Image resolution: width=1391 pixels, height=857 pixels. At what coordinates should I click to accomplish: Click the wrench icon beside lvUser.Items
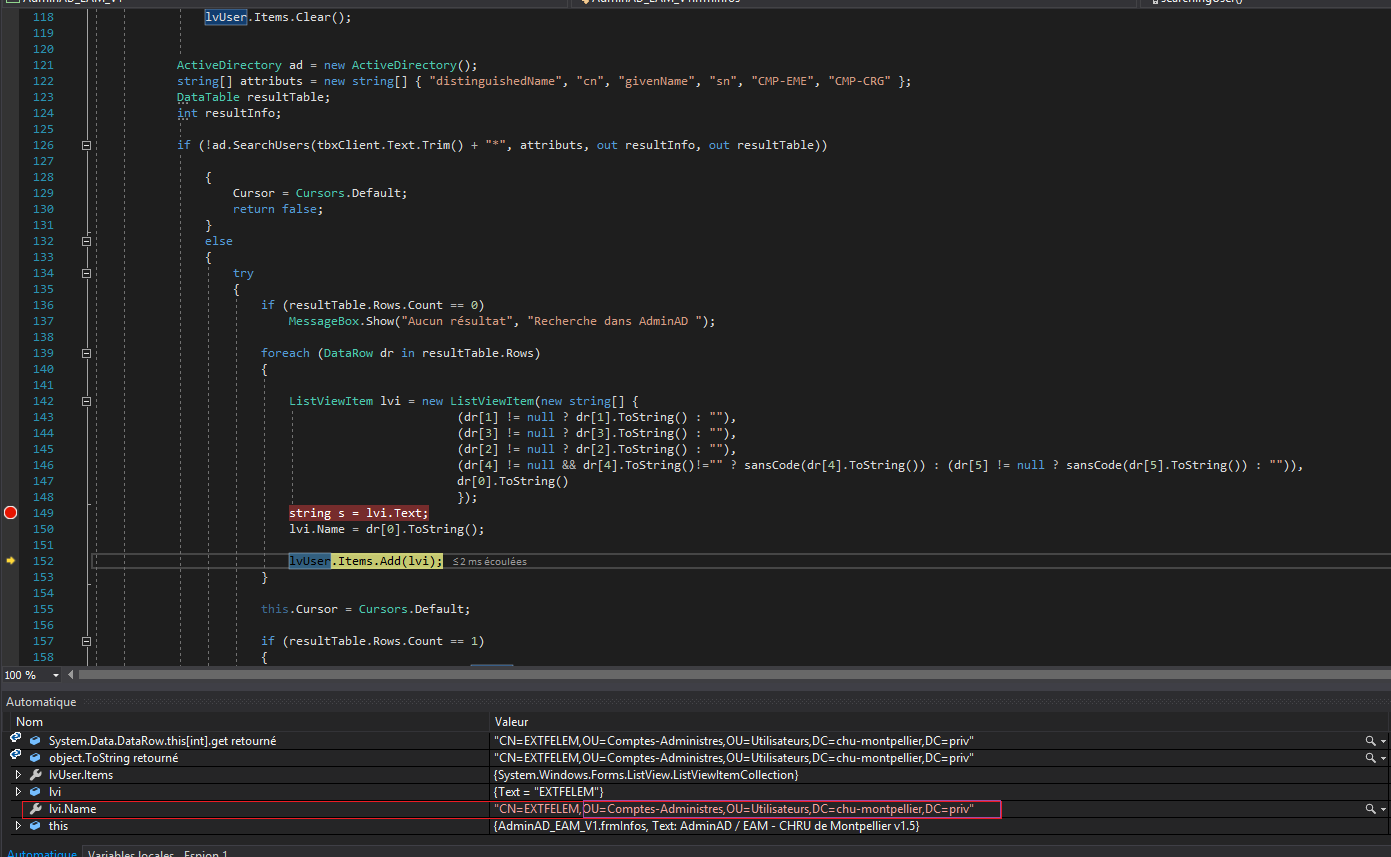coord(36,775)
